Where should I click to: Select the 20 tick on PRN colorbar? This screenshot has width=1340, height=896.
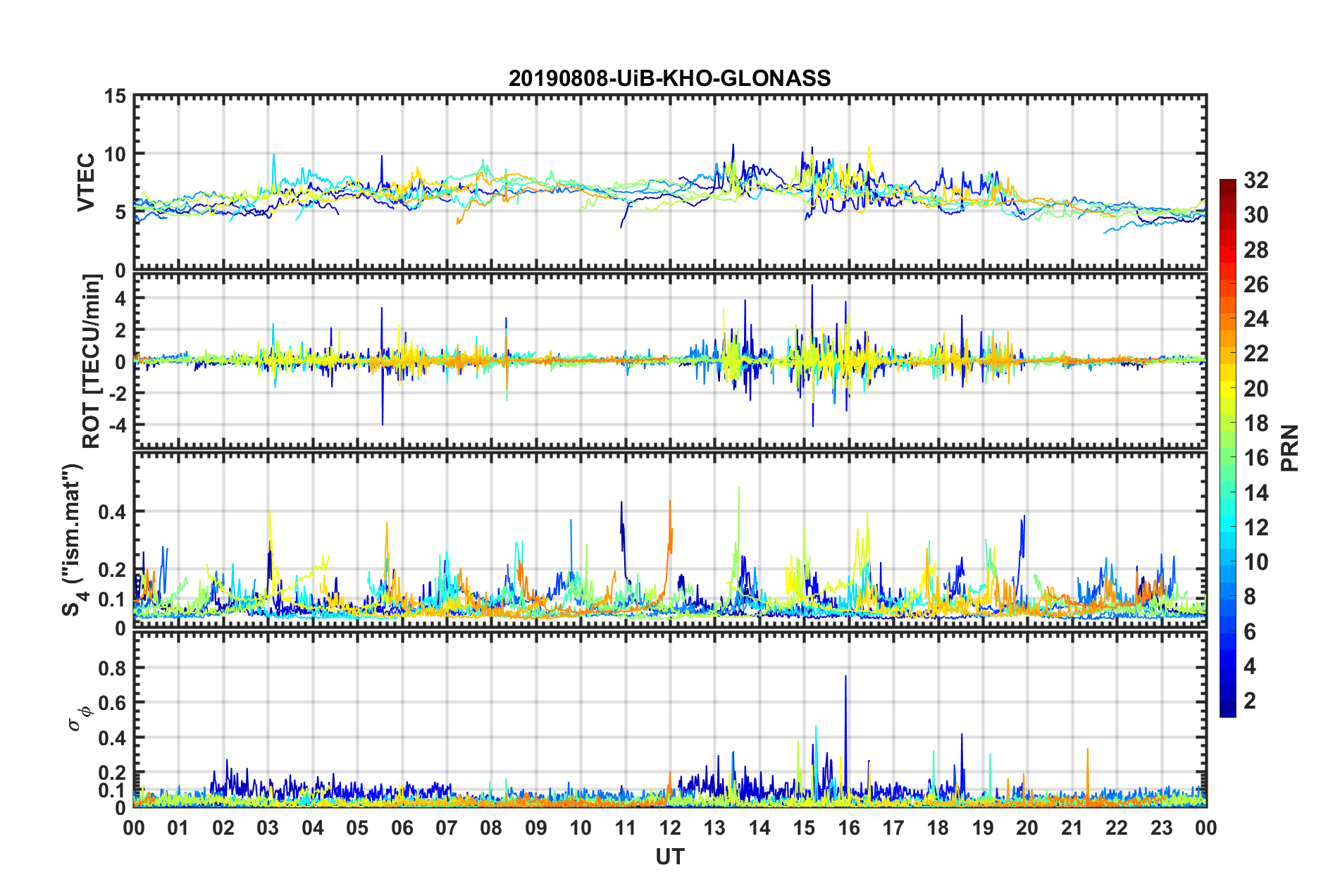[x=1255, y=389]
